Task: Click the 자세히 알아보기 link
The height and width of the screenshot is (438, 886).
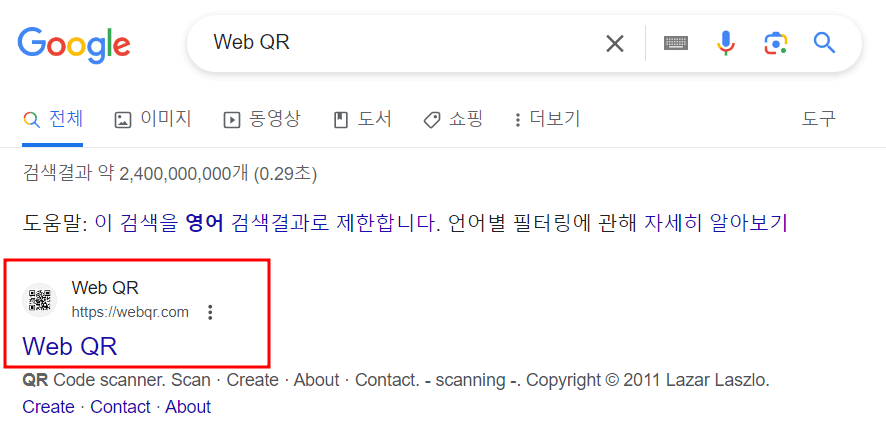Action: point(715,223)
